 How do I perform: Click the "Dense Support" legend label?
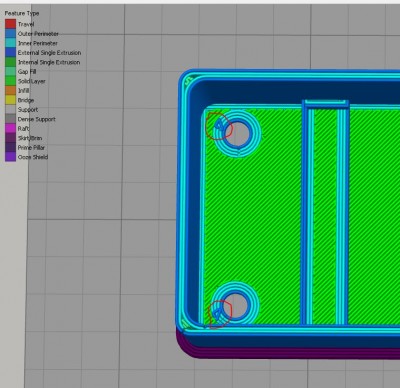37,119
